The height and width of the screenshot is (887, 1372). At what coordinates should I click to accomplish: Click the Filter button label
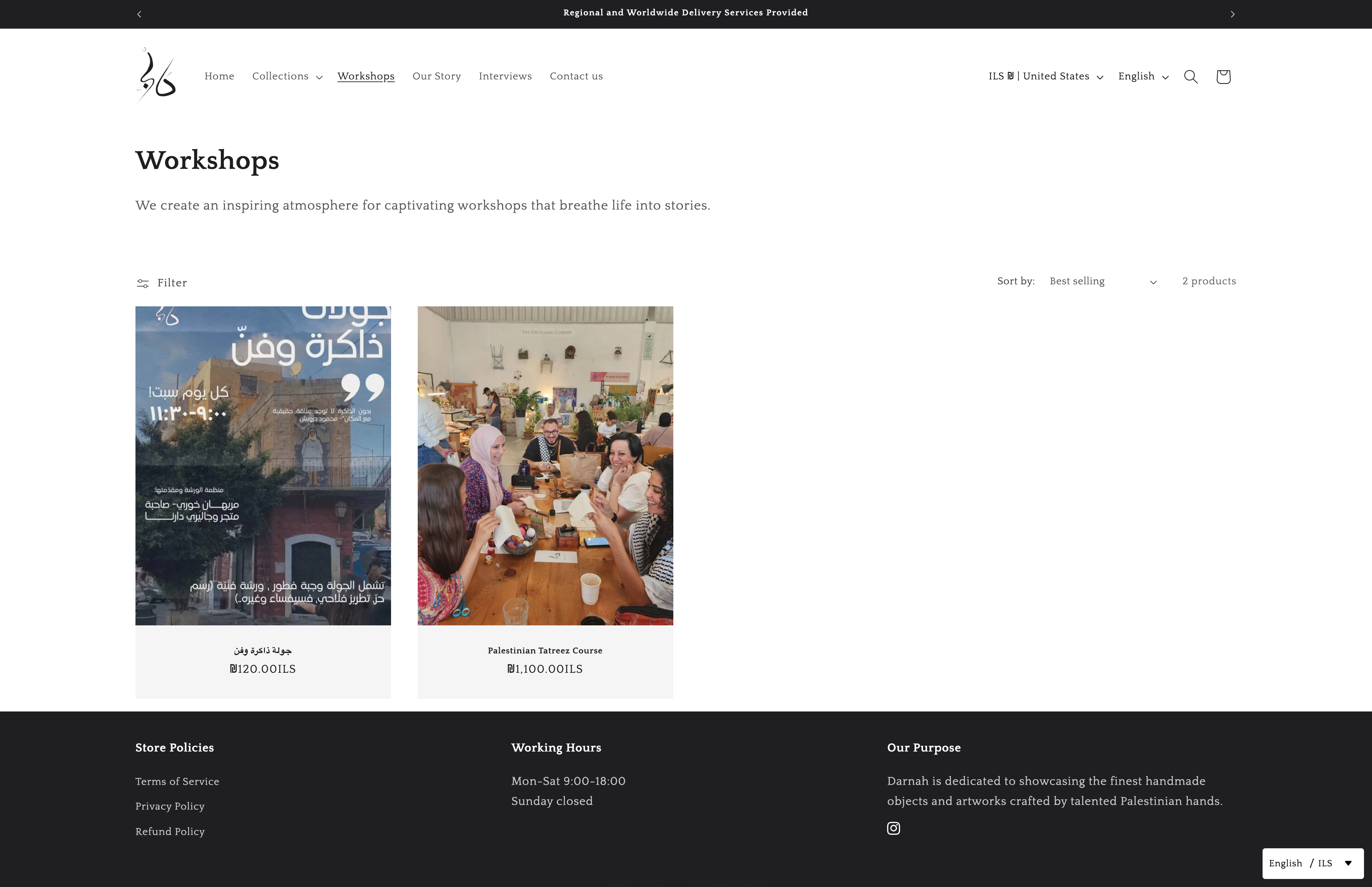pyautogui.click(x=171, y=283)
